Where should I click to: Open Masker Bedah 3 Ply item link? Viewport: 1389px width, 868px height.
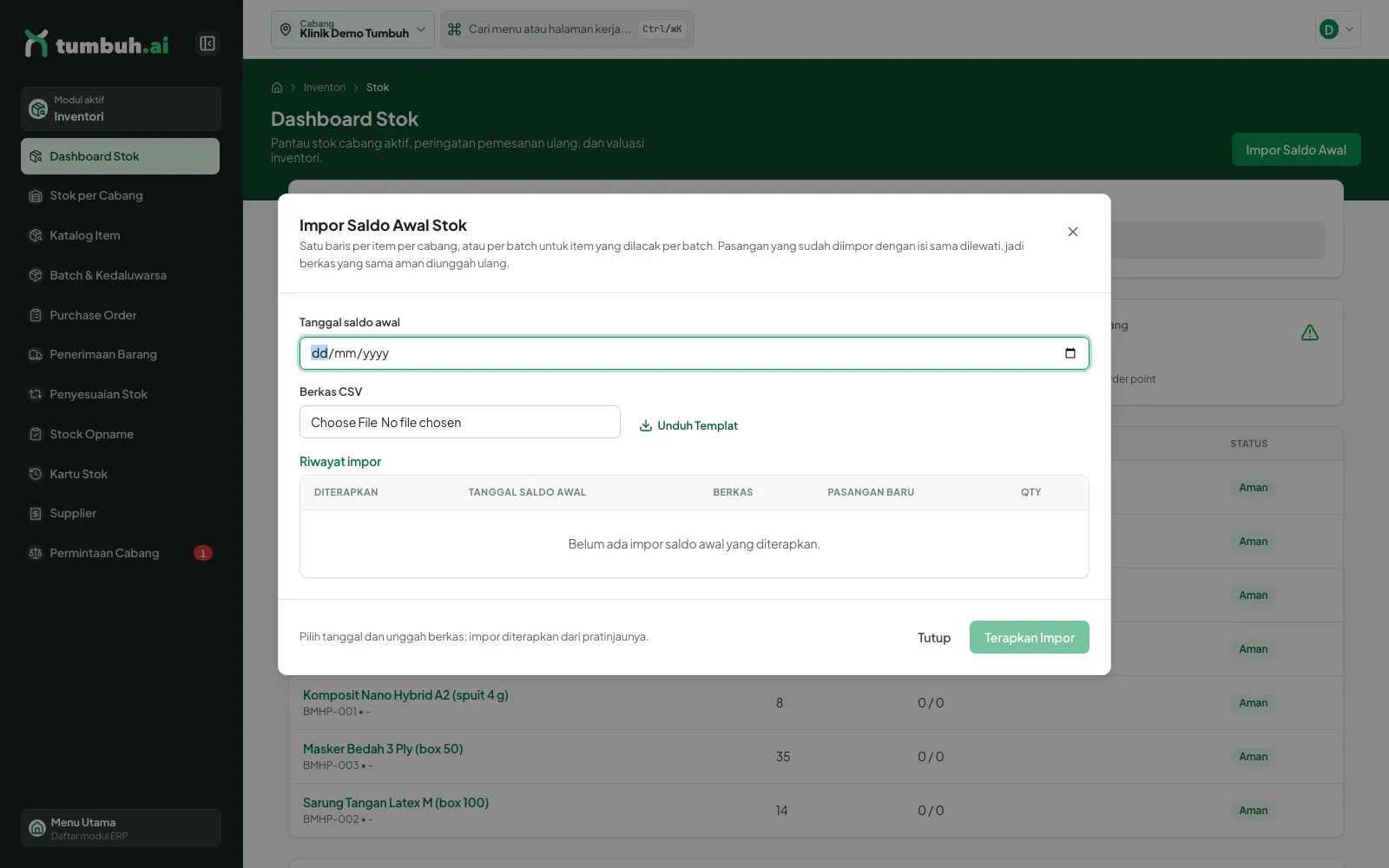(383, 749)
